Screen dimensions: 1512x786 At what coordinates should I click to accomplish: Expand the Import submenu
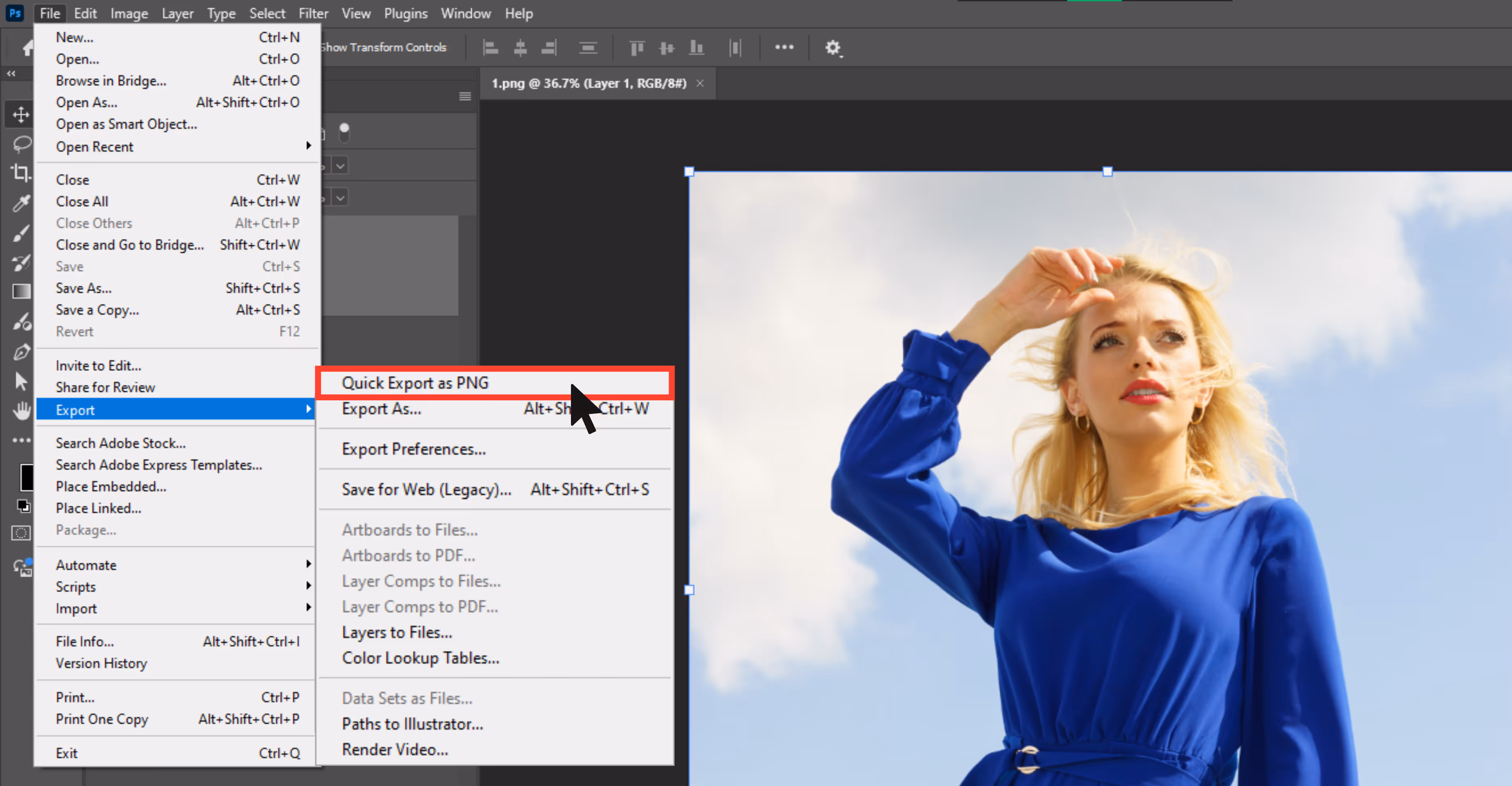pos(175,608)
